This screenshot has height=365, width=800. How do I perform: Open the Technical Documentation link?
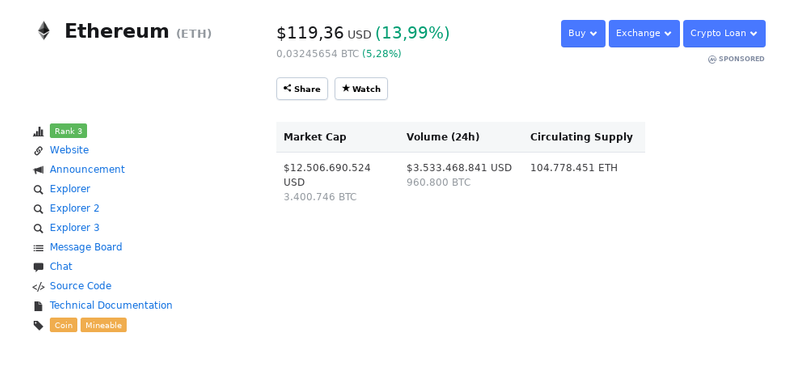pos(111,305)
